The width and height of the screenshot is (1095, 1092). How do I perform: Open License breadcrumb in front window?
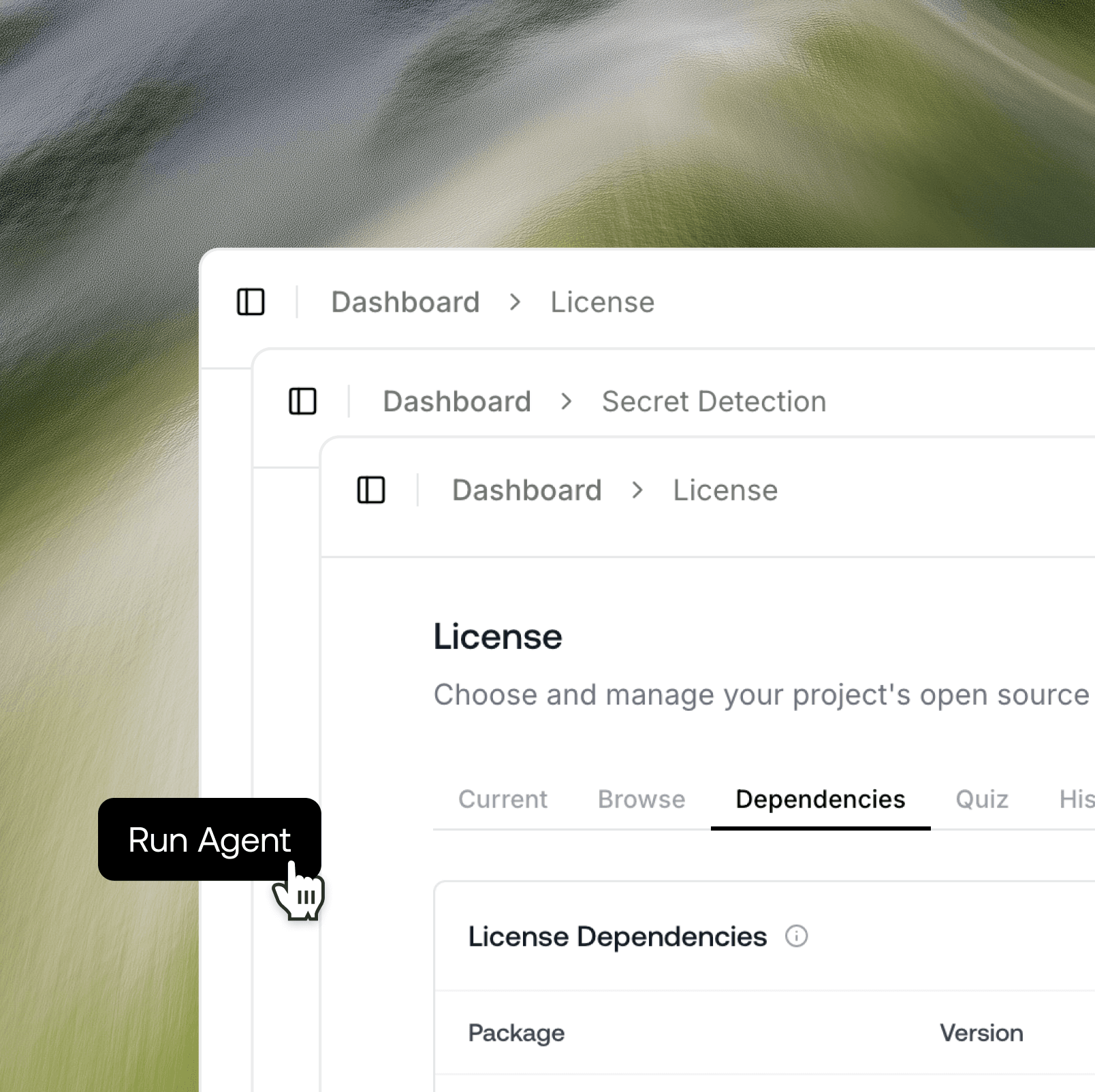pos(725,490)
